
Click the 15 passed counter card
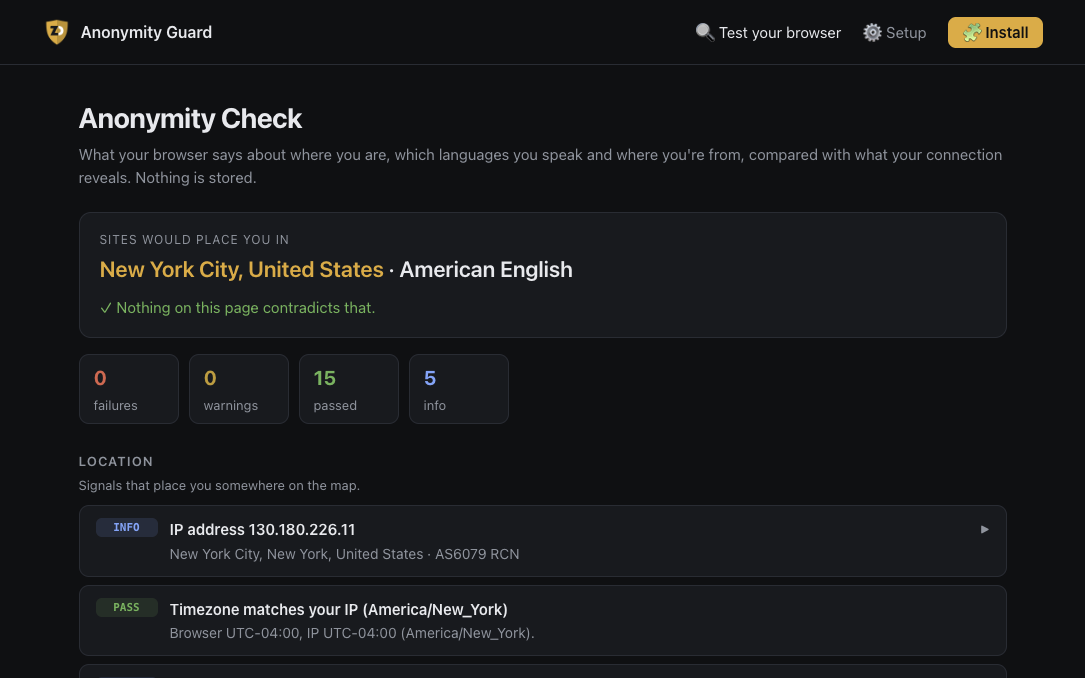[349, 389]
